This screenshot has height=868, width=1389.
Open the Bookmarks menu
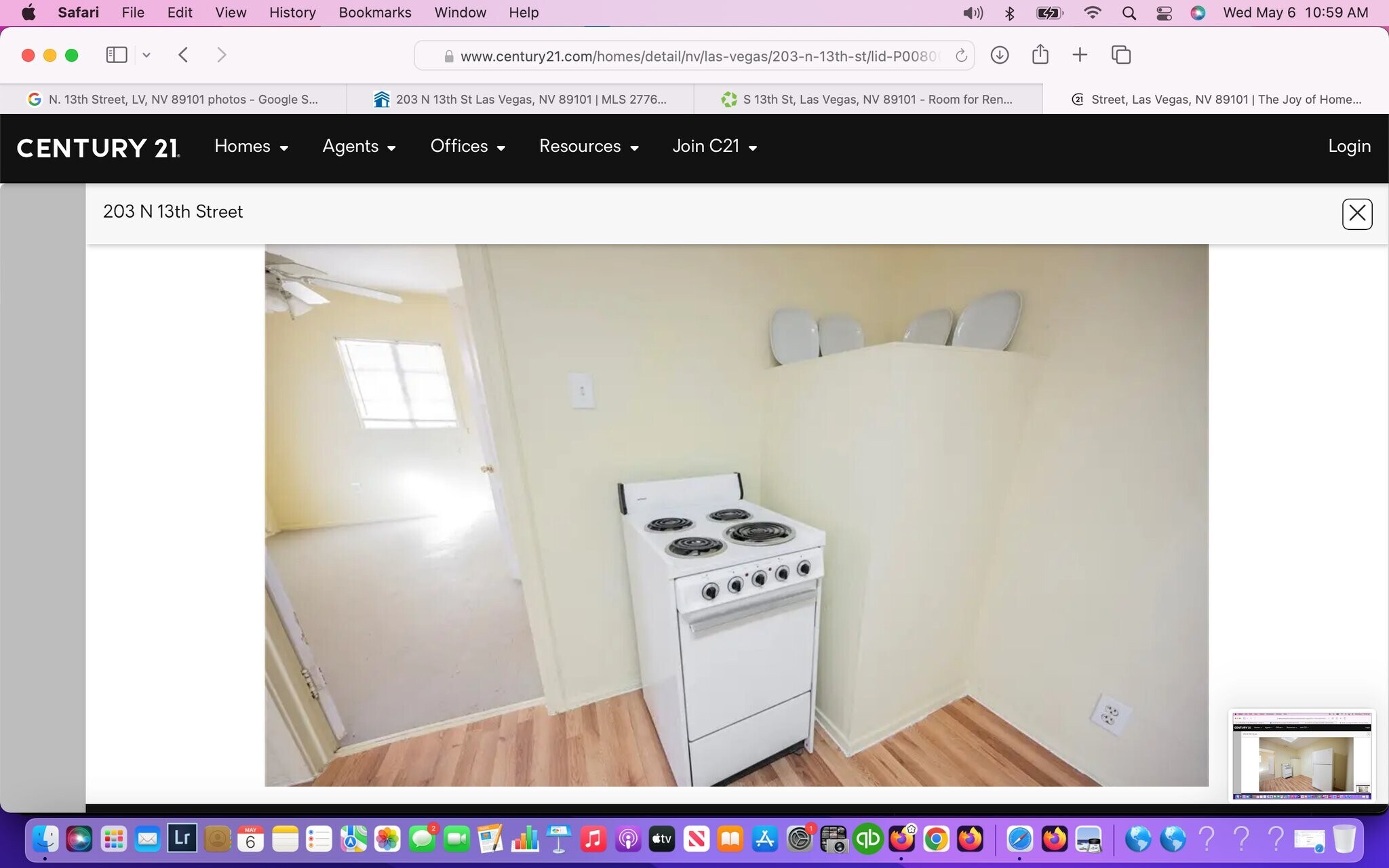tap(375, 12)
